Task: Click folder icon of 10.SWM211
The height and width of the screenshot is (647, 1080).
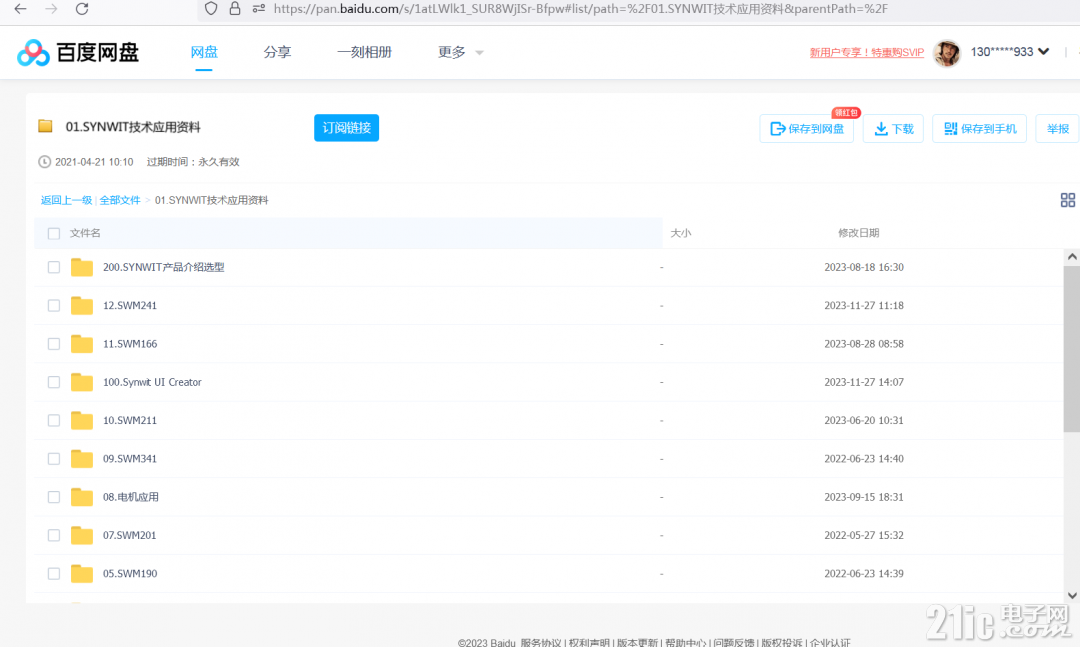Action: (82, 420)
